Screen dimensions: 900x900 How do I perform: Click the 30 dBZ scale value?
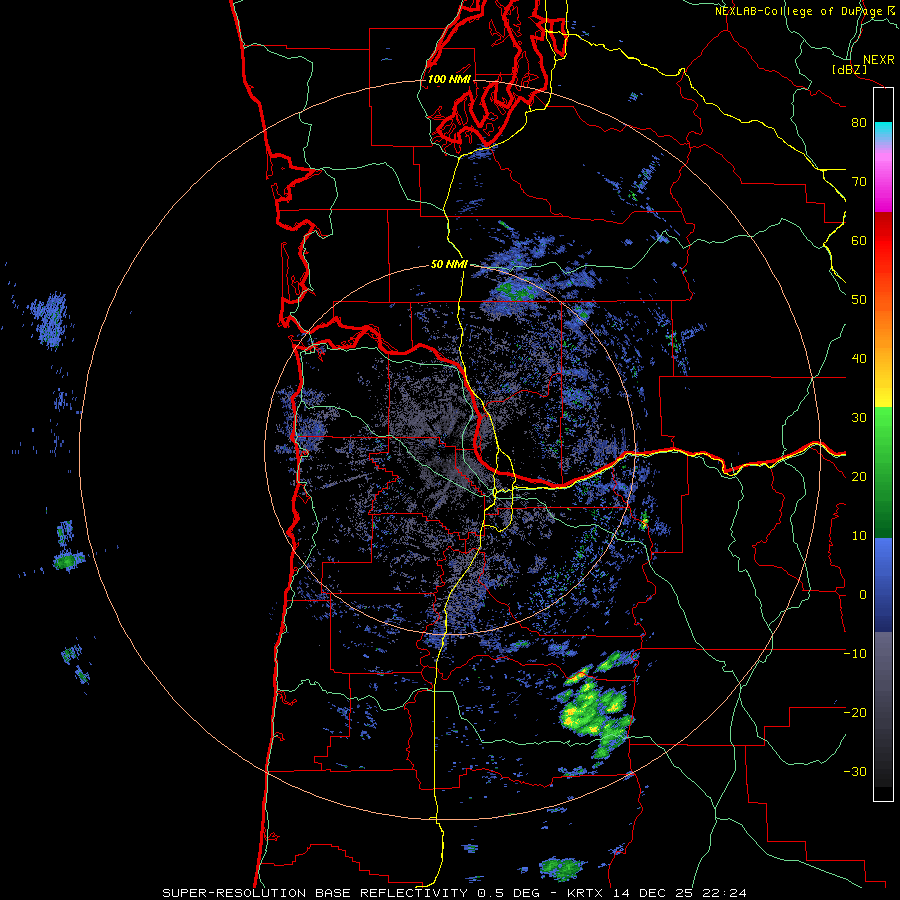point(859,418)
